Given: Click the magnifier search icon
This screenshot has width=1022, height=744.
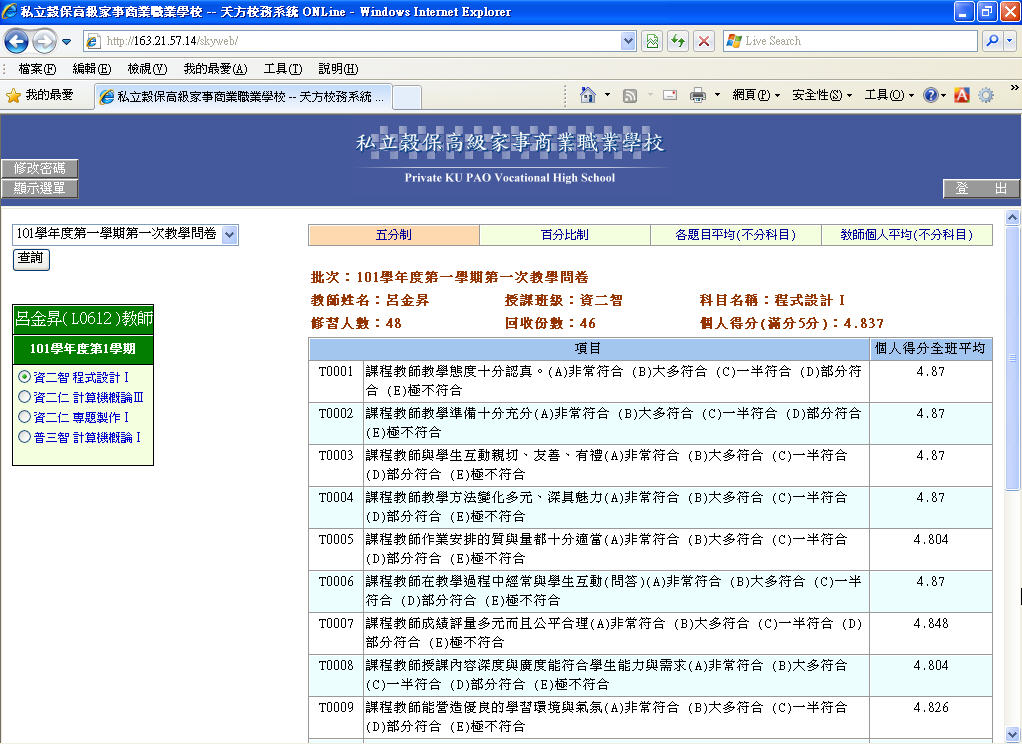Looking at the screenshot, I should coord(991,41).
